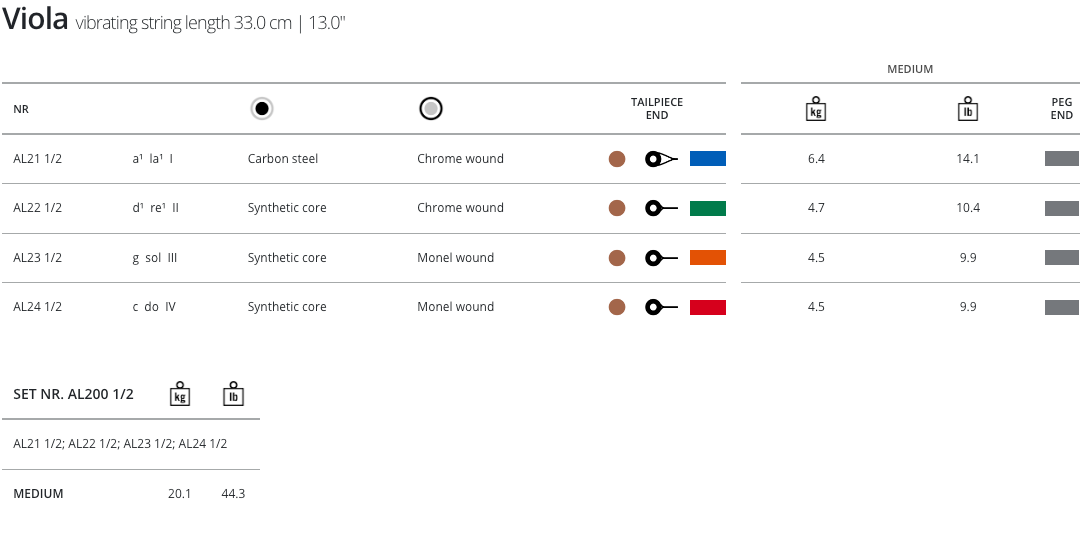Viewport: 1088px width, 553px height.
Task: Select the red tailpiece color swatch
Action: (708, 307)
